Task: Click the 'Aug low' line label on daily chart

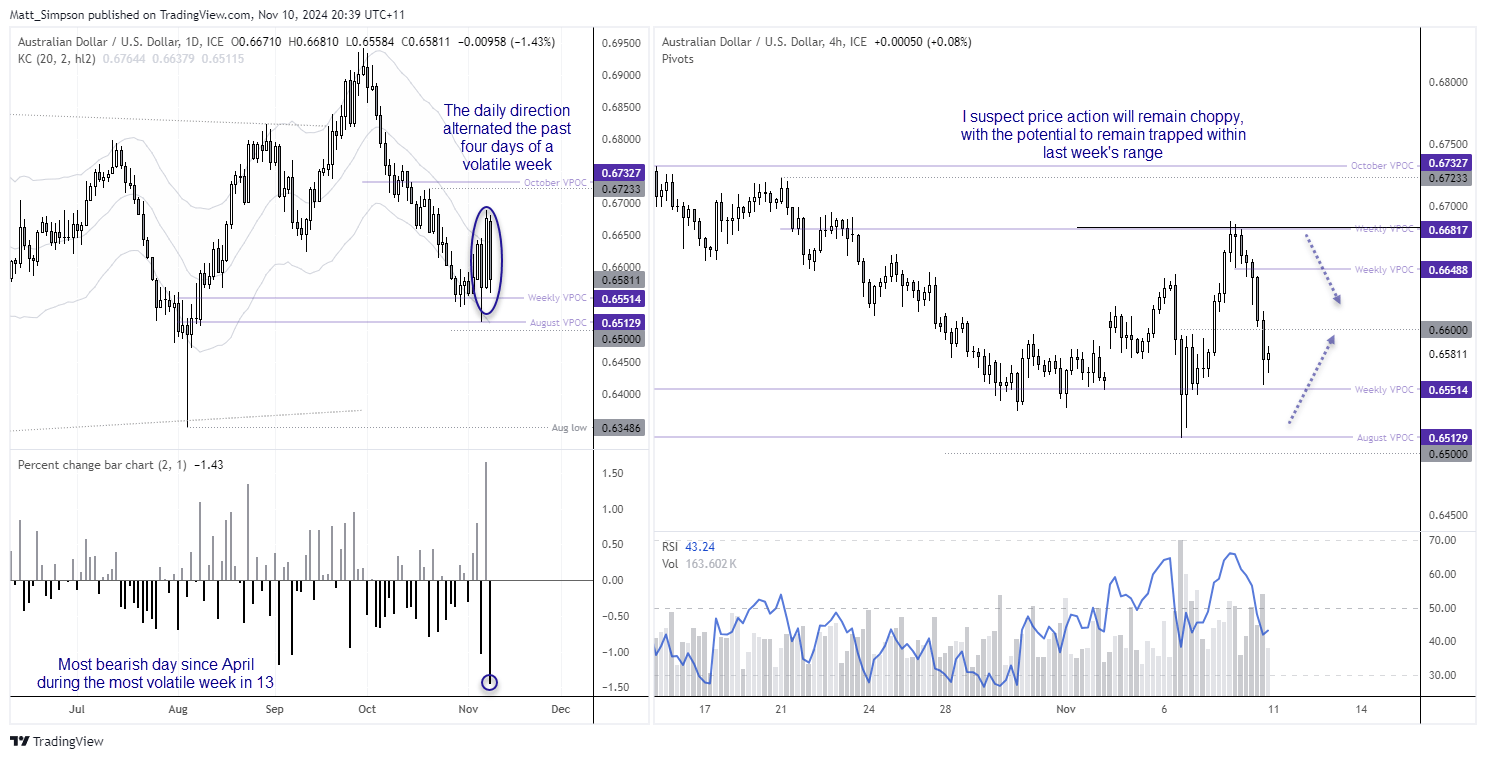Action: 569,428
